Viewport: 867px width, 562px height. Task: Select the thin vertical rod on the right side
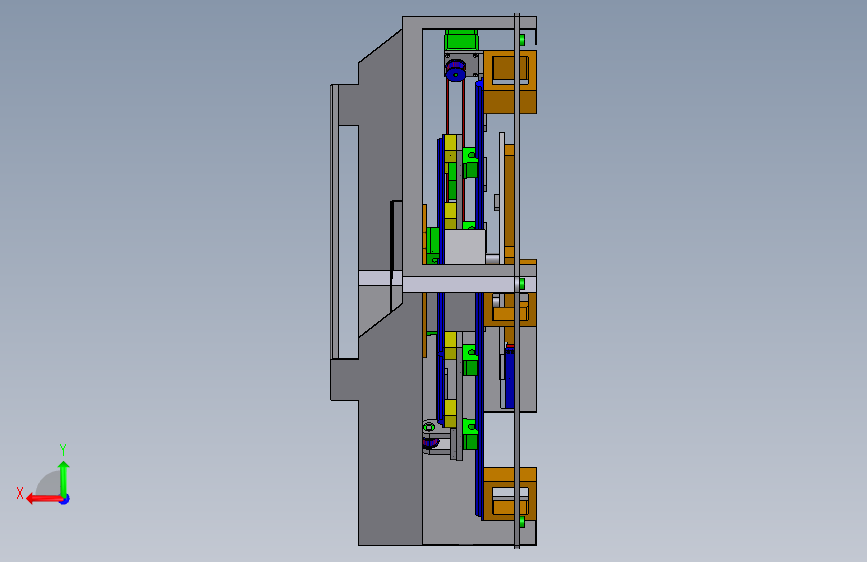517,281
